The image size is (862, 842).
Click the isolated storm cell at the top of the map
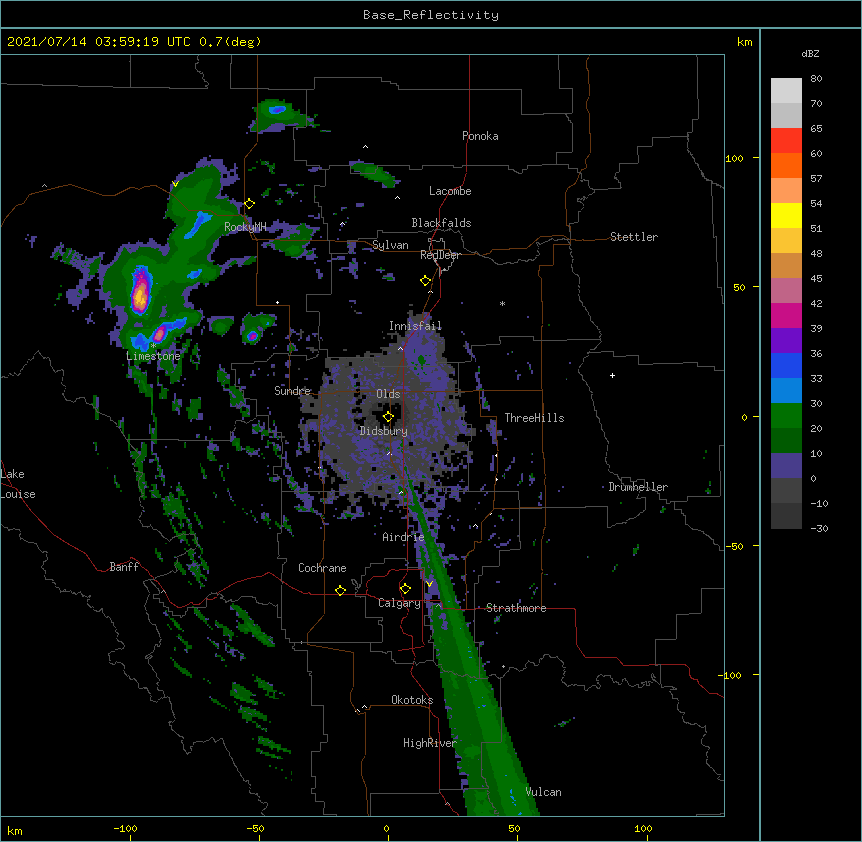point(278,115)
